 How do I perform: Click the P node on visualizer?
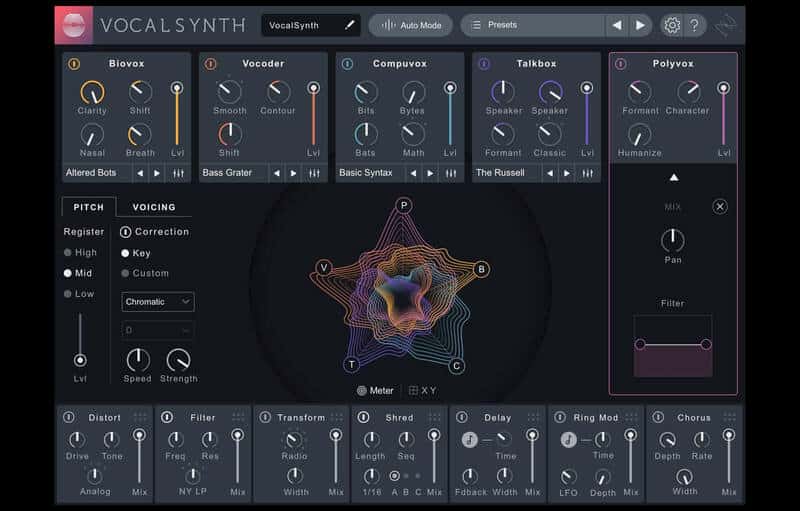[404, 205]
